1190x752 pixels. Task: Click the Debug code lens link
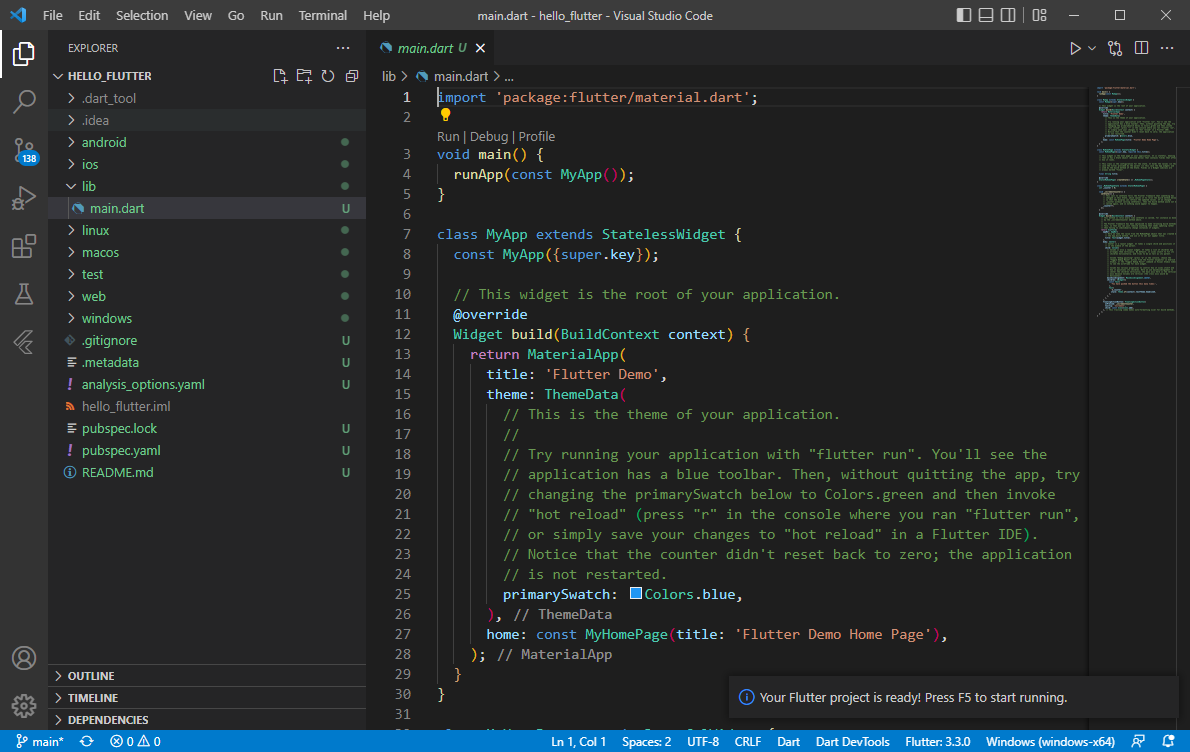click(x=489, y=137)
